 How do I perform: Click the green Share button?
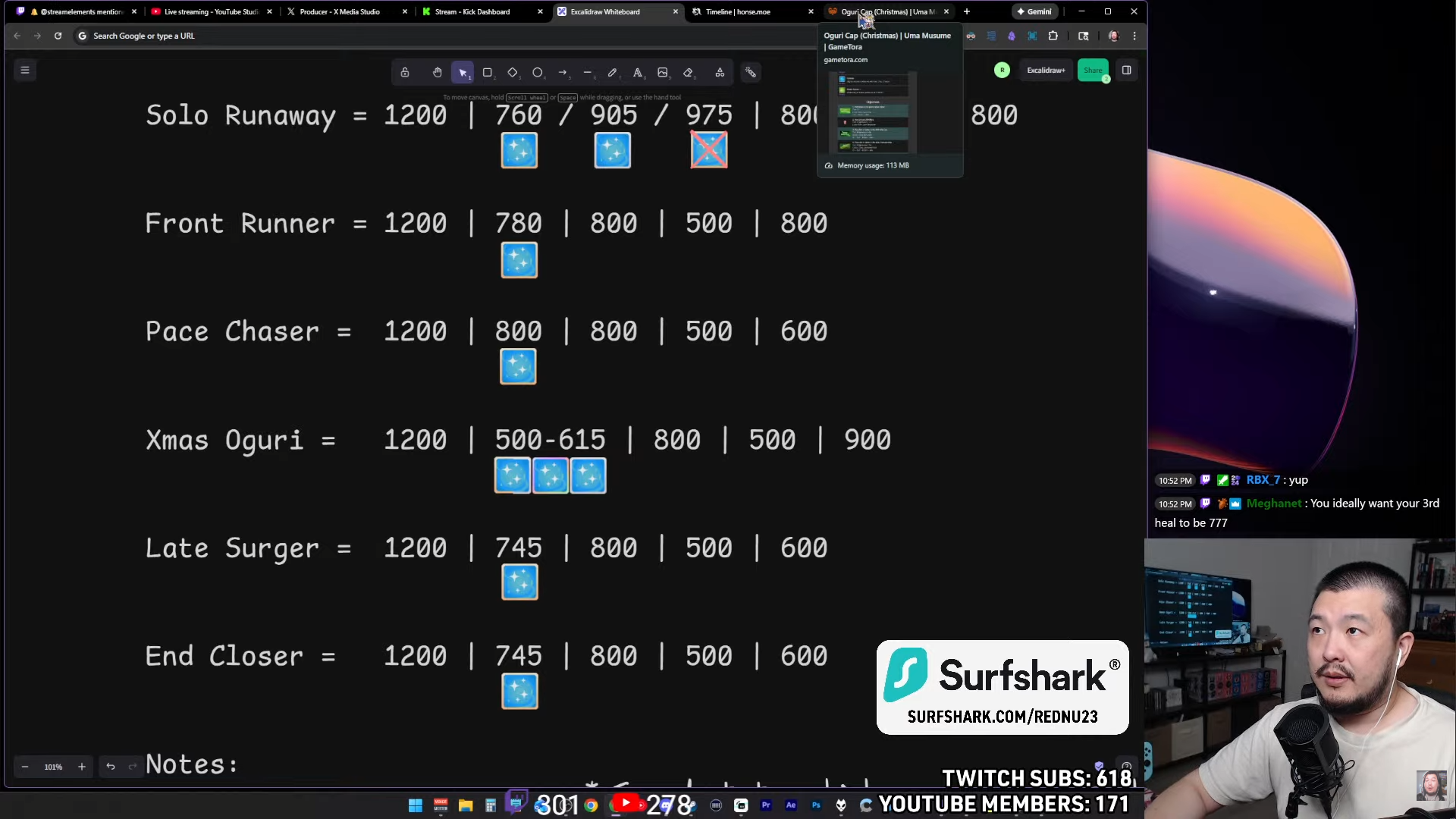pos(1092,71)
